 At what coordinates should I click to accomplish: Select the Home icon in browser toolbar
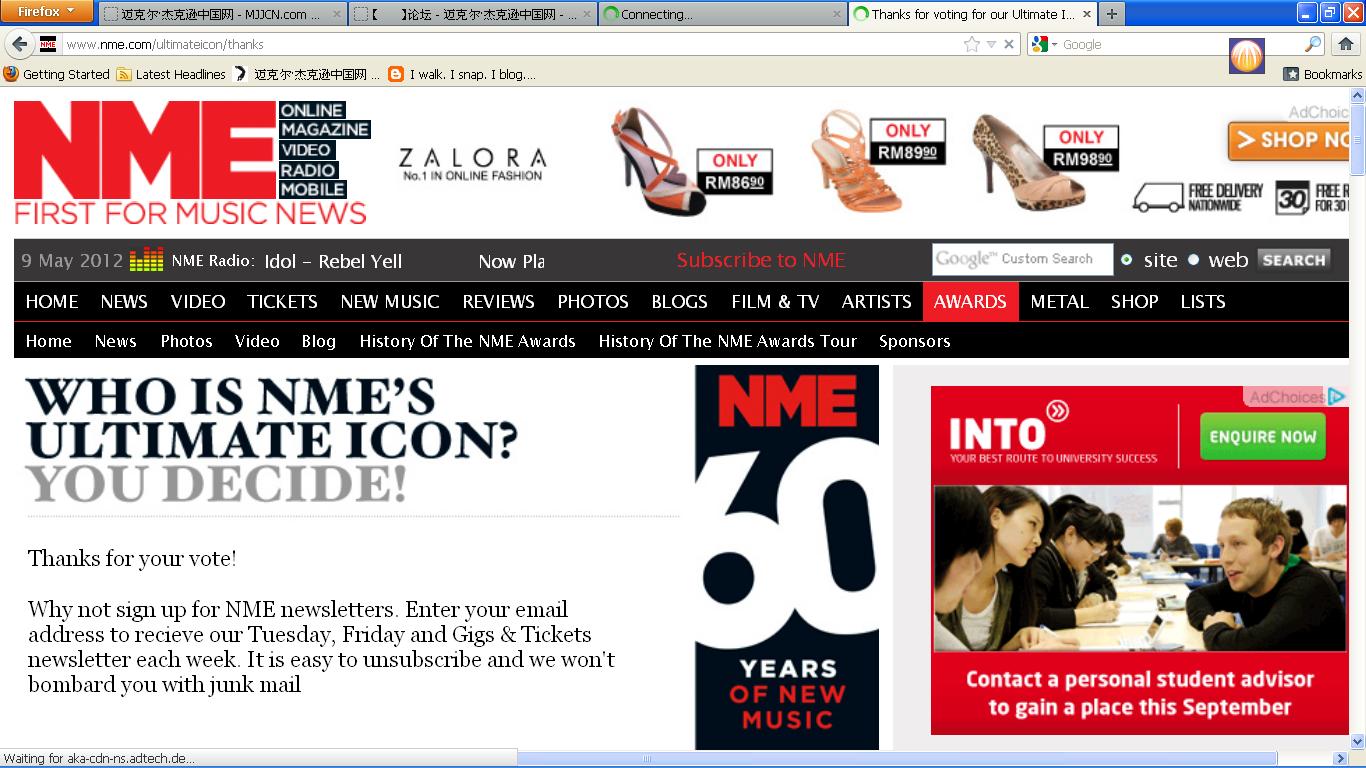tap(1345, 45)
